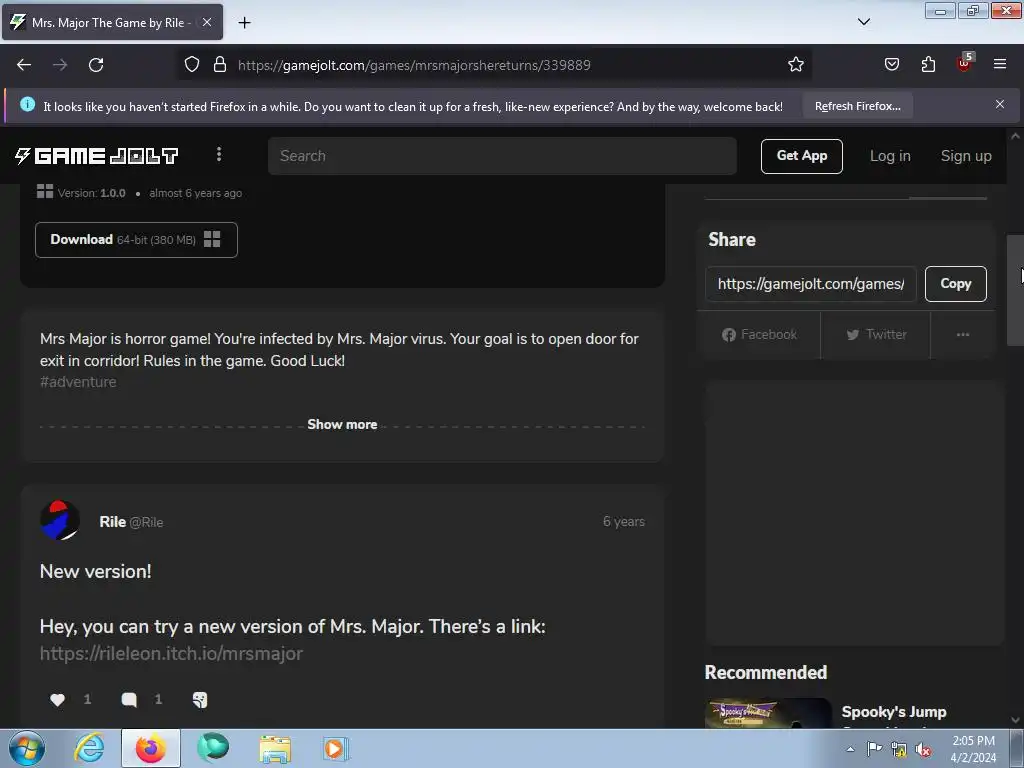Open the Spooky's Jump title link
This screenshot has height=768, width=1024.
[893, 712]
